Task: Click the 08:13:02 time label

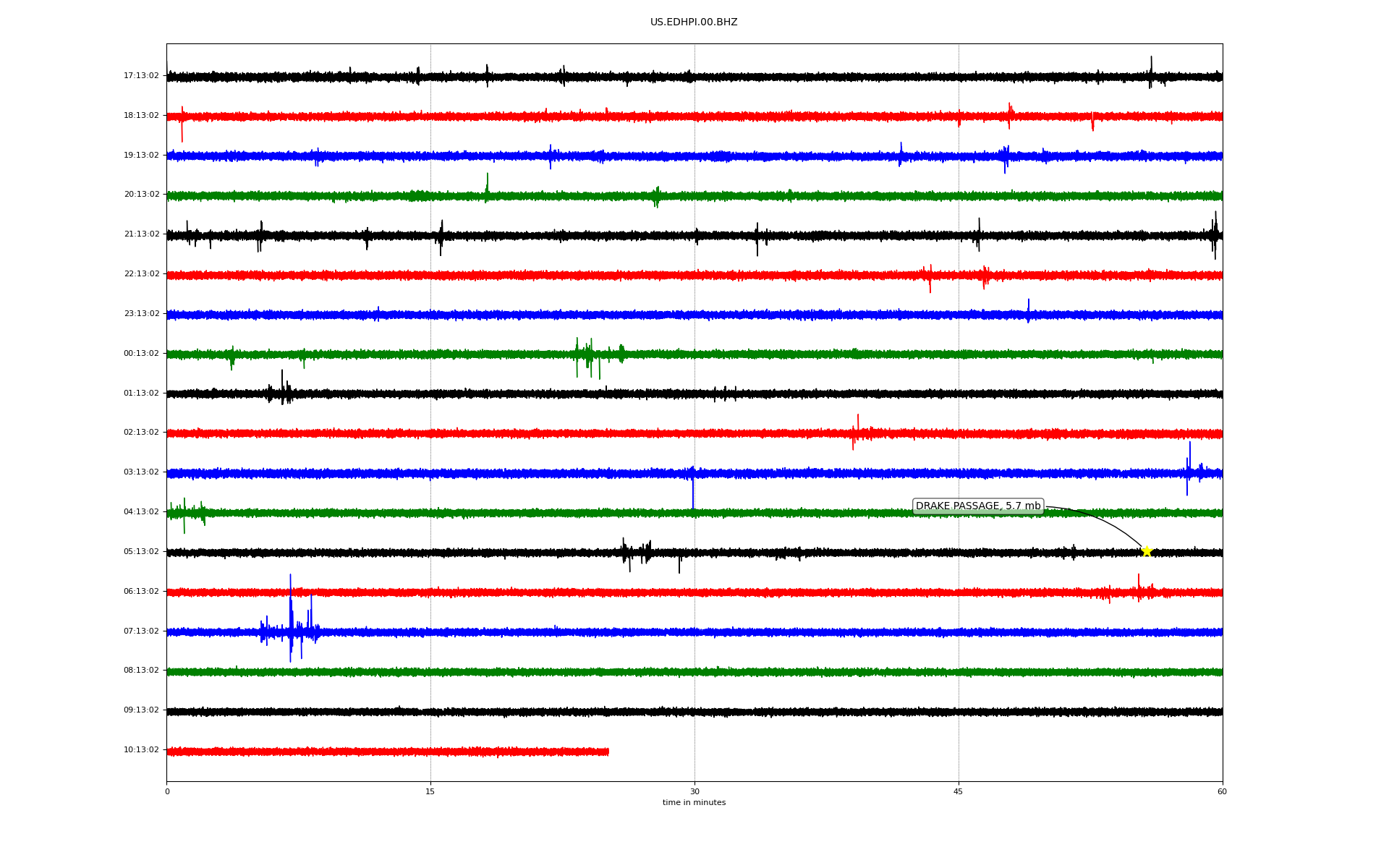Action: (141, 671)
